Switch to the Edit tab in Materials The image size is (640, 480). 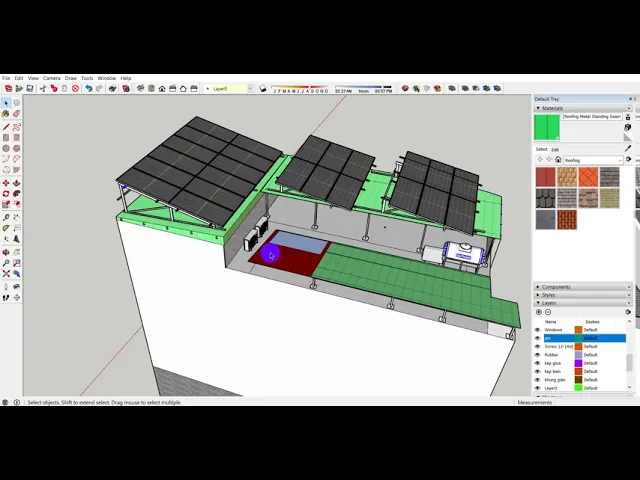click(555, 149)
